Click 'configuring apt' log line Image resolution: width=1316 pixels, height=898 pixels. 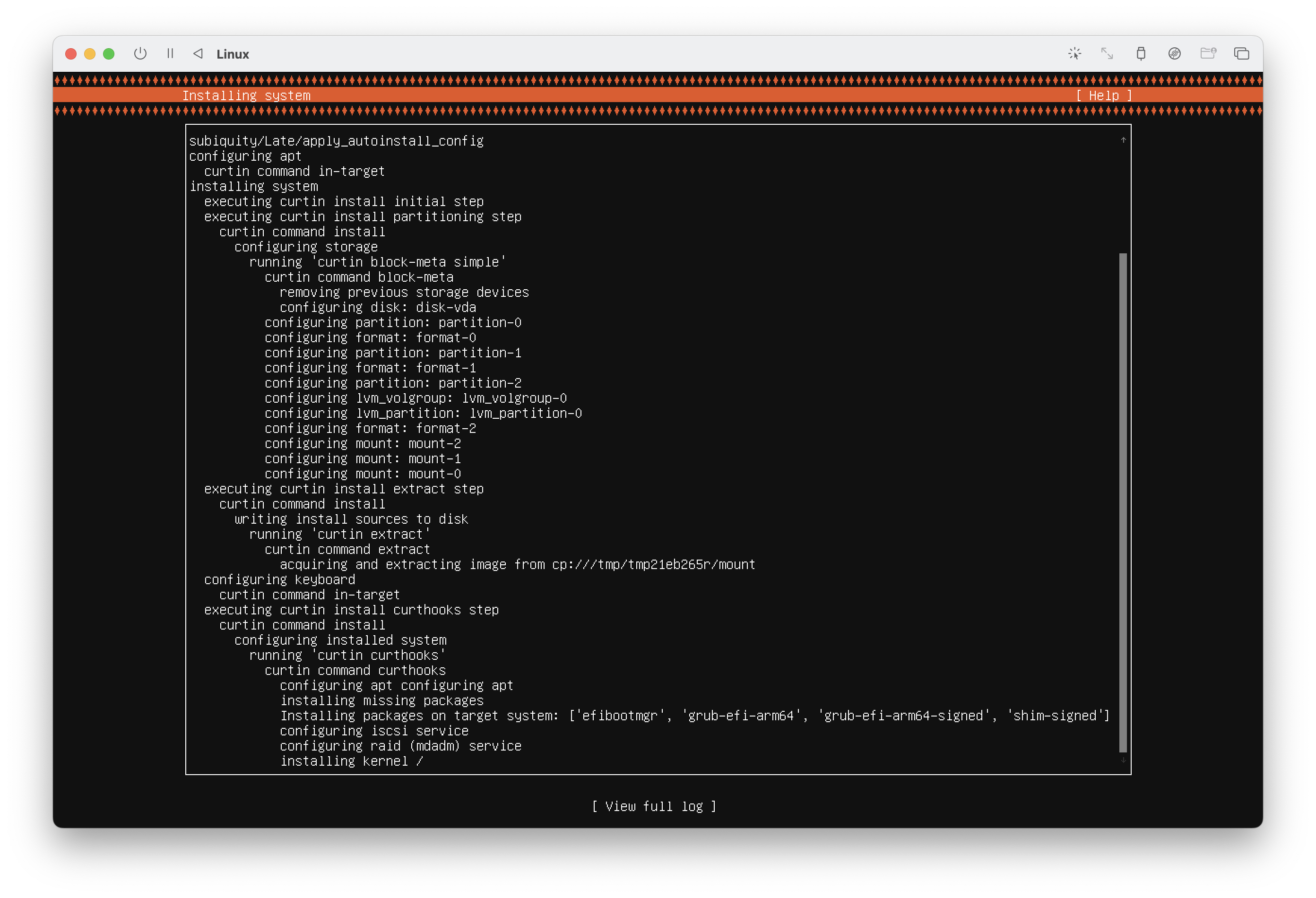pyautogui.click(x=245, y=156)
